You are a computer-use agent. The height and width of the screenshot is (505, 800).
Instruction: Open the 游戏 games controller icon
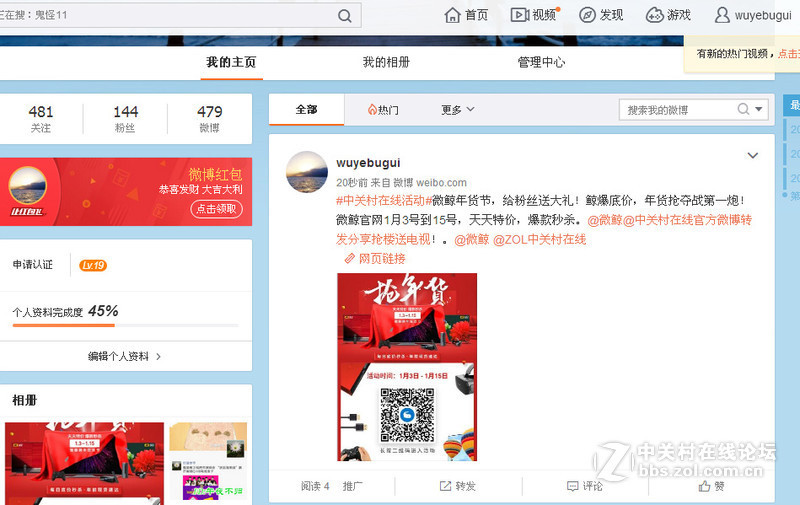click(x=654, y=15)
